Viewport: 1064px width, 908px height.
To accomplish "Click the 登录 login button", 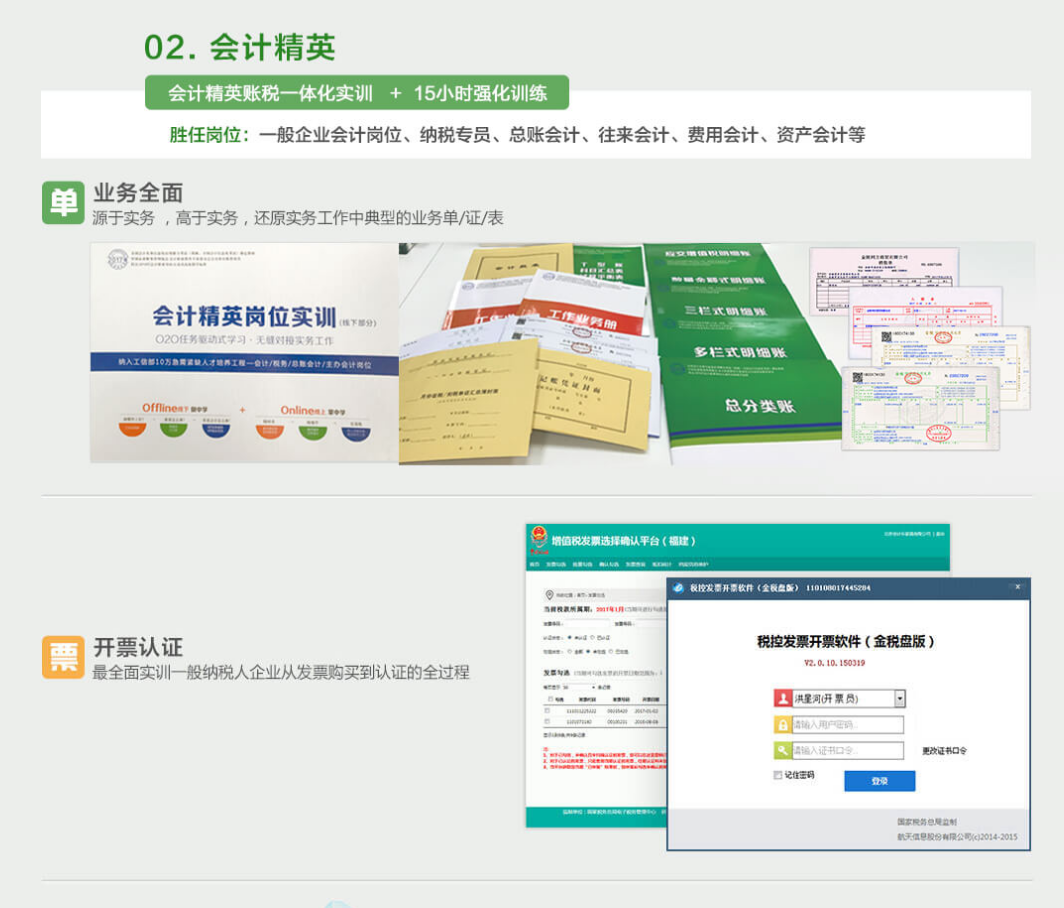I will pyautogui.click(x=879, y=781).
